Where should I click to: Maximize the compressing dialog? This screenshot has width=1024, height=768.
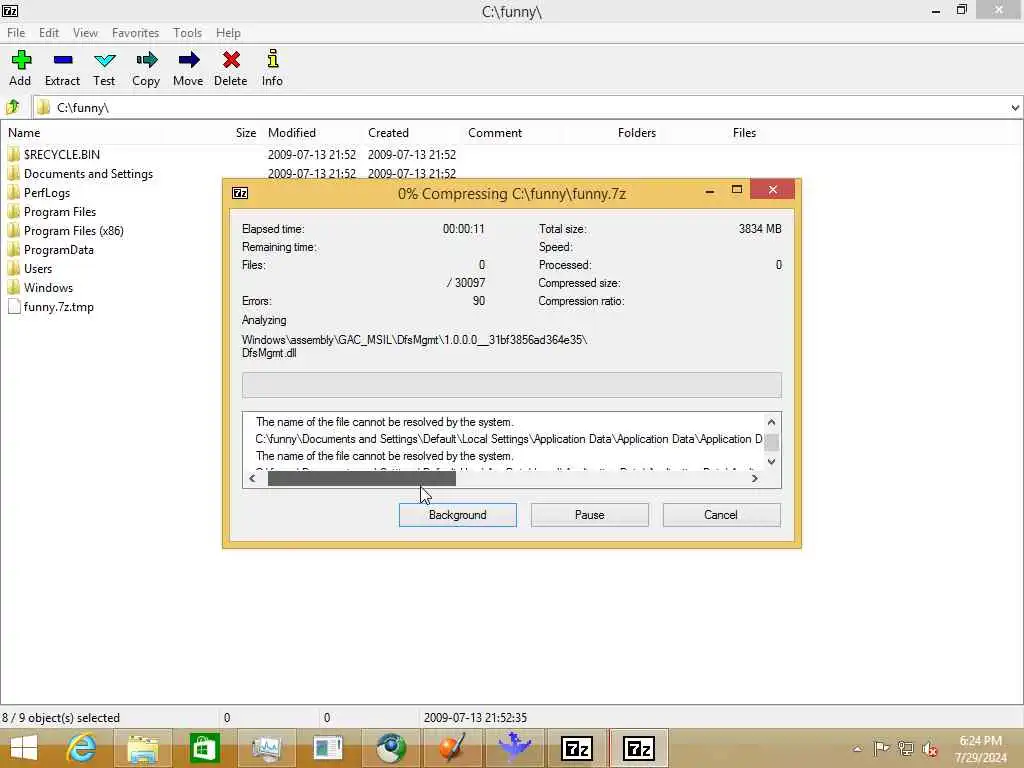[737, 190]
